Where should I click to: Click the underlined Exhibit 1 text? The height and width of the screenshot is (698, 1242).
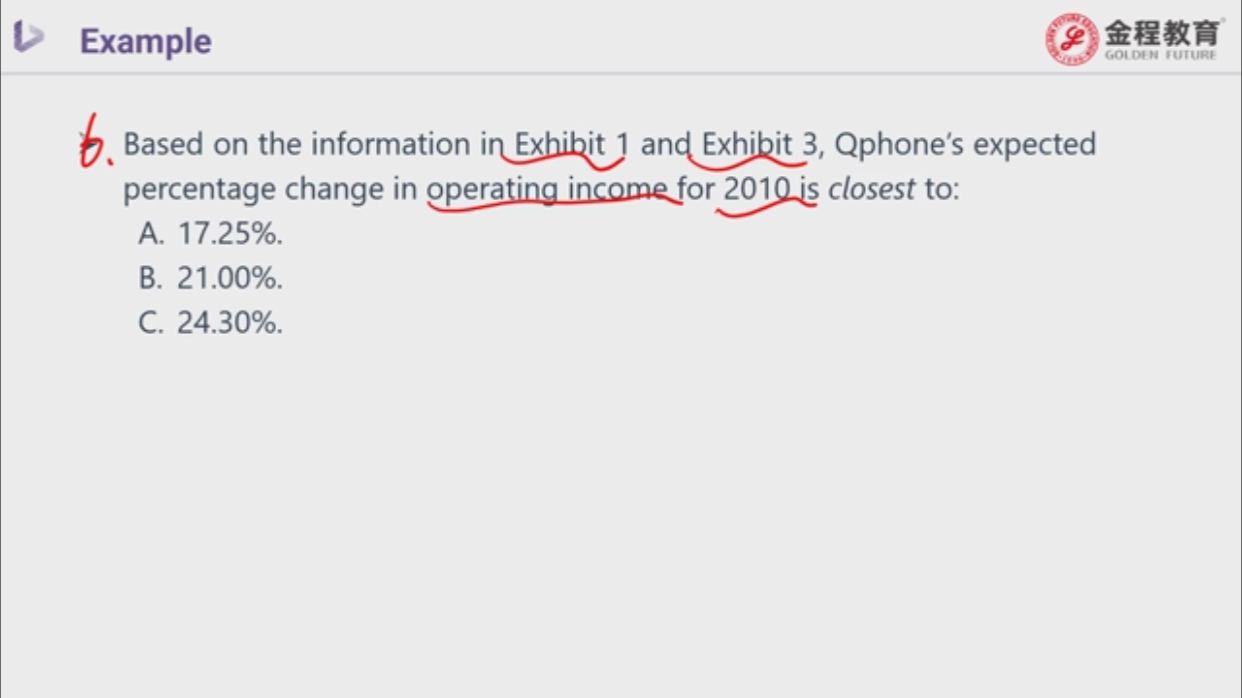point(572,144)
